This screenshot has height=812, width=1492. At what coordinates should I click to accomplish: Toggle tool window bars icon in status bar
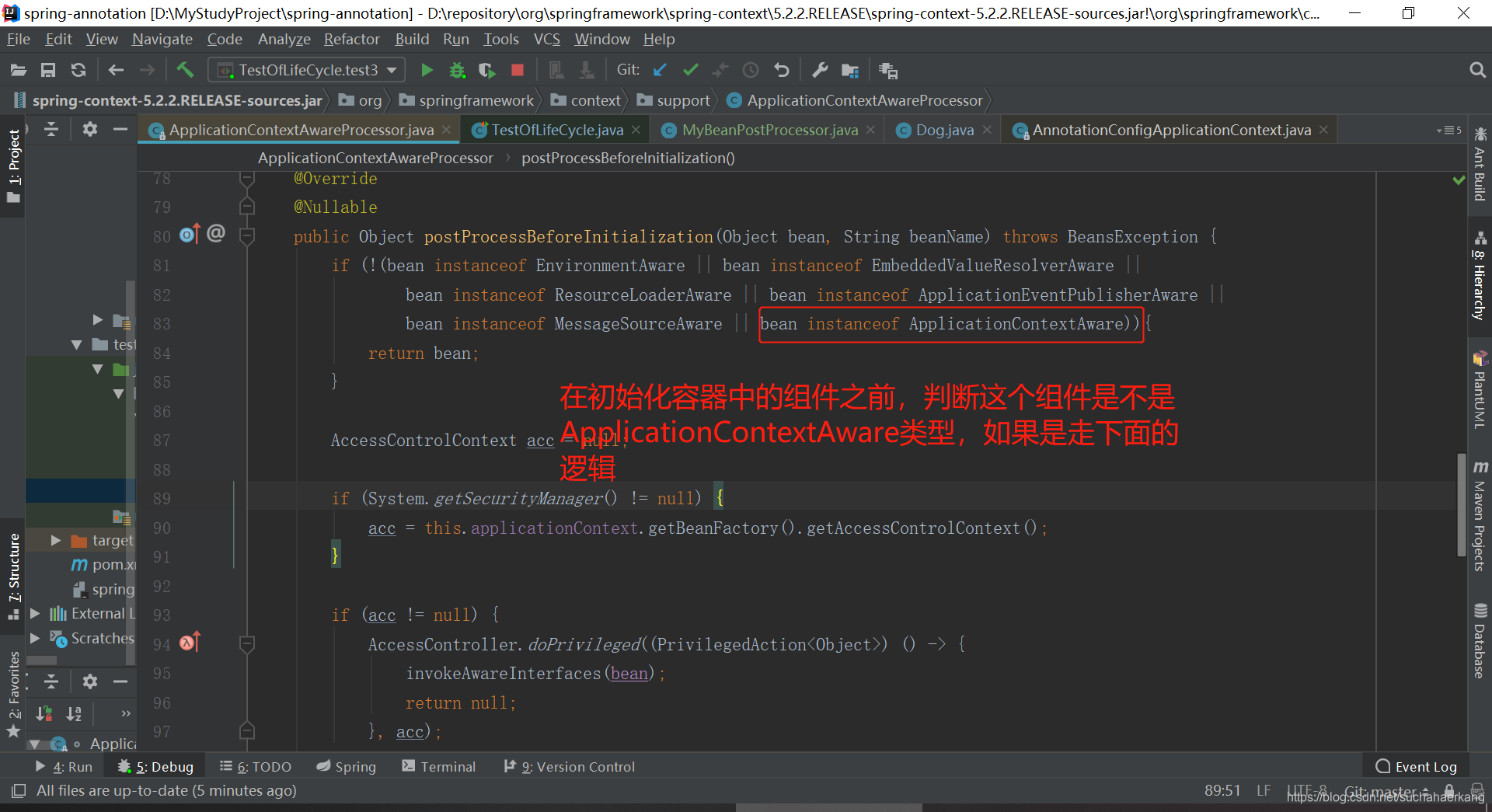pyautogui.click(x=19, y=791)
